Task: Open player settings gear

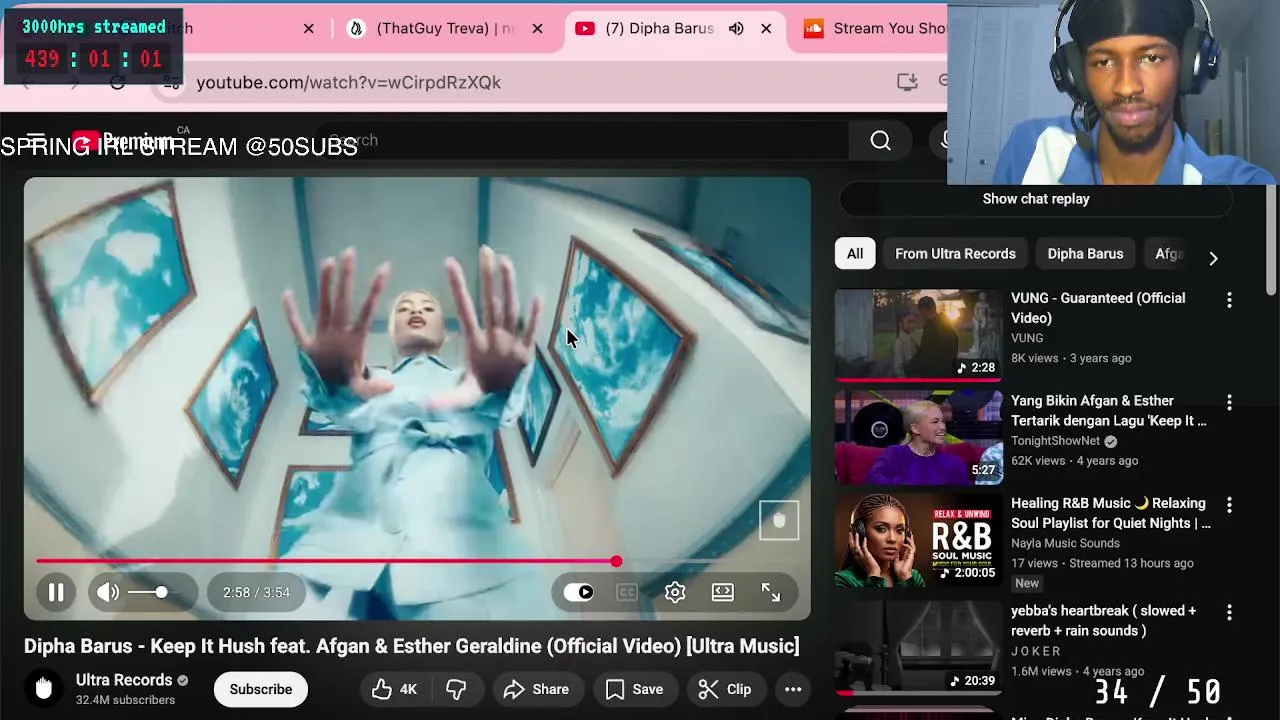Action: pyautogui.click(x=675, y=592)
